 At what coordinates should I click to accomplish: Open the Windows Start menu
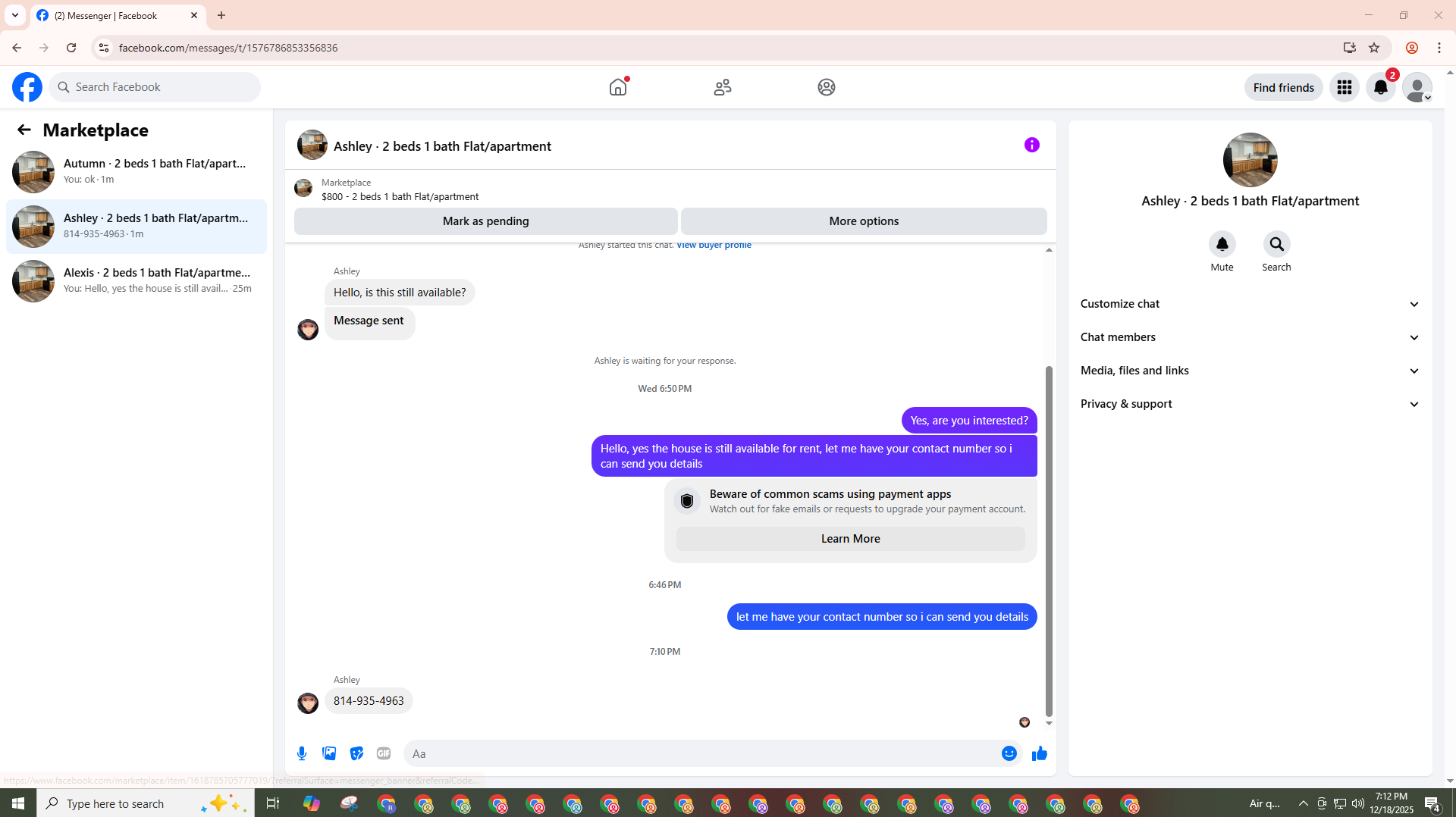click(18, 803)
